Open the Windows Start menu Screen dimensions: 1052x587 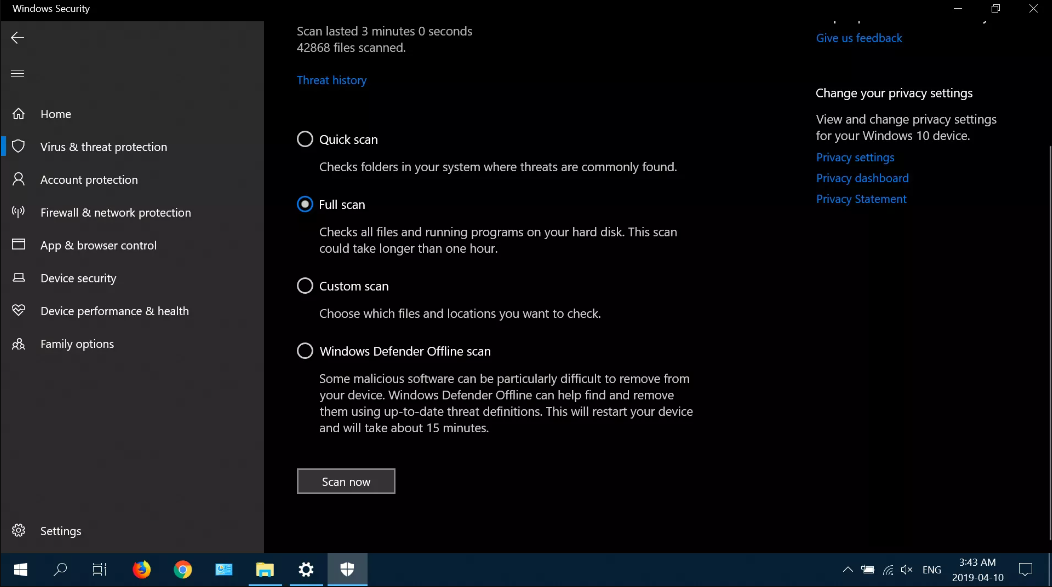[x=20, y=570]
